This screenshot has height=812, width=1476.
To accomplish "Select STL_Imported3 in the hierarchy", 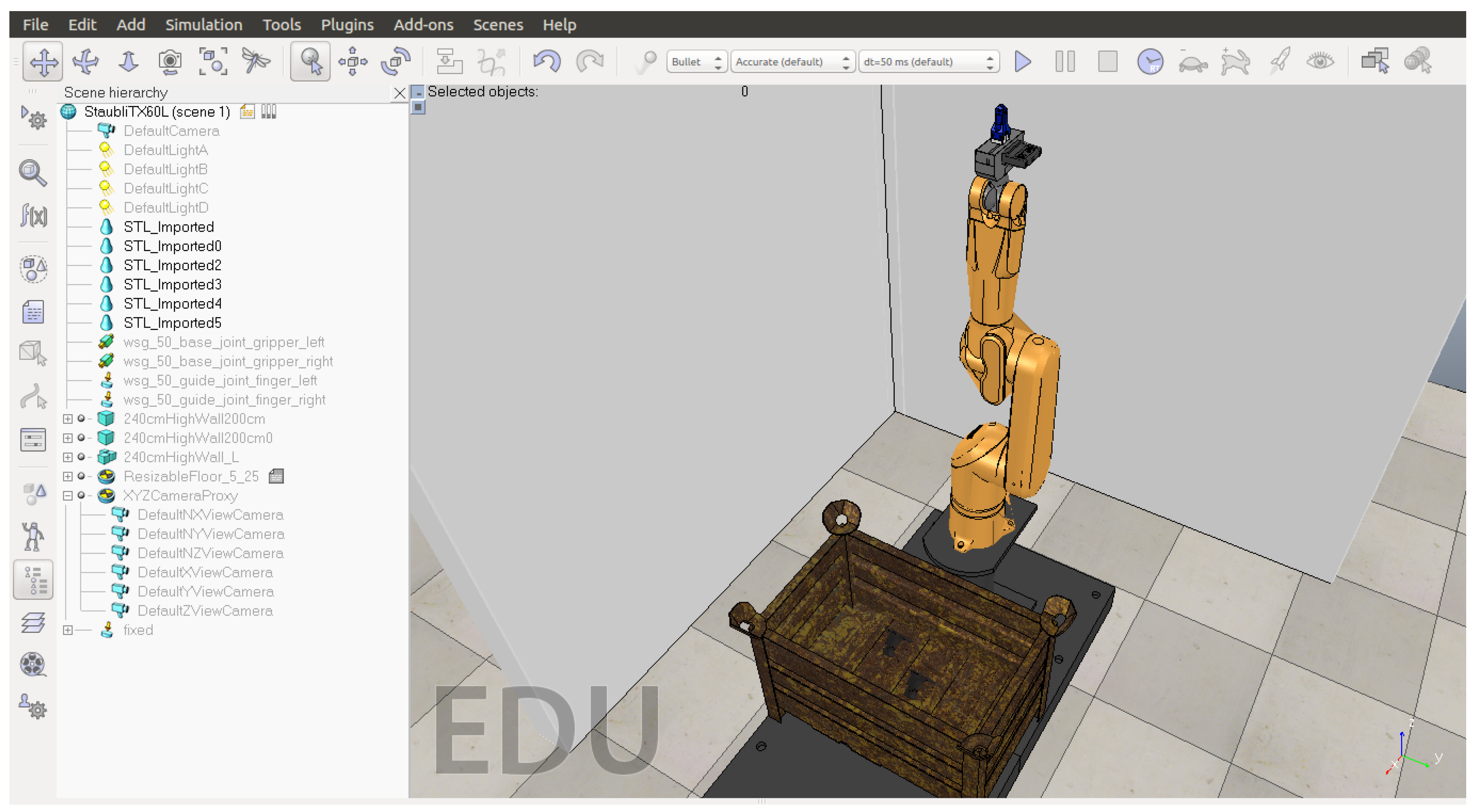I will point(172,284).
